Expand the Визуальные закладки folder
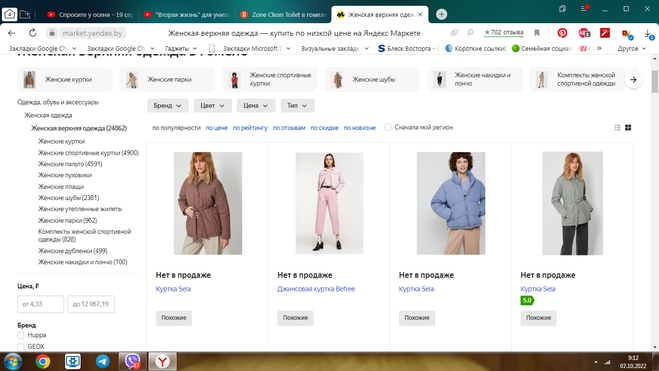The height and width of the screenshot is (371, 659). [335, 48]
